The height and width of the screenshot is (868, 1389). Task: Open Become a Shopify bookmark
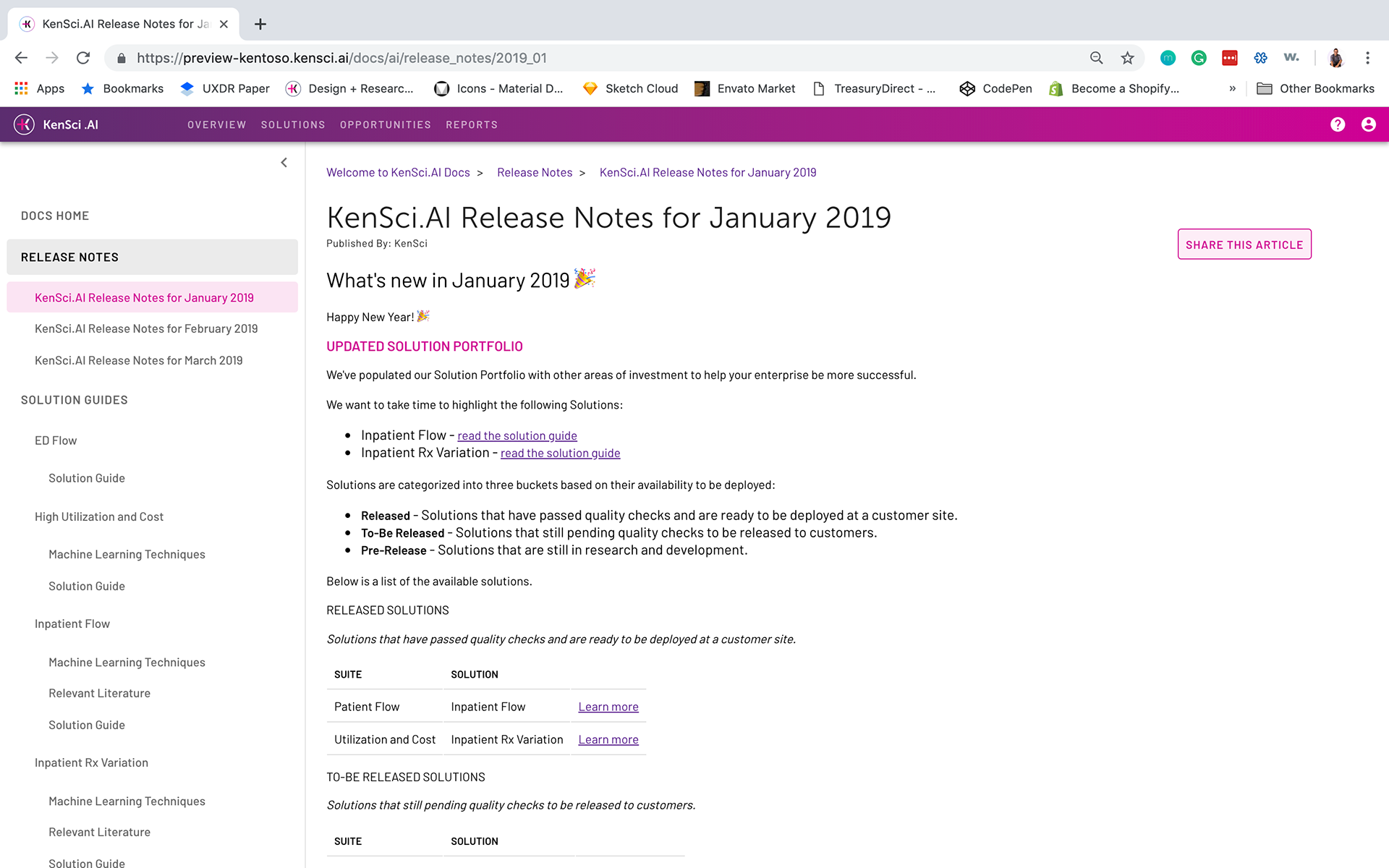point(1114,88)
